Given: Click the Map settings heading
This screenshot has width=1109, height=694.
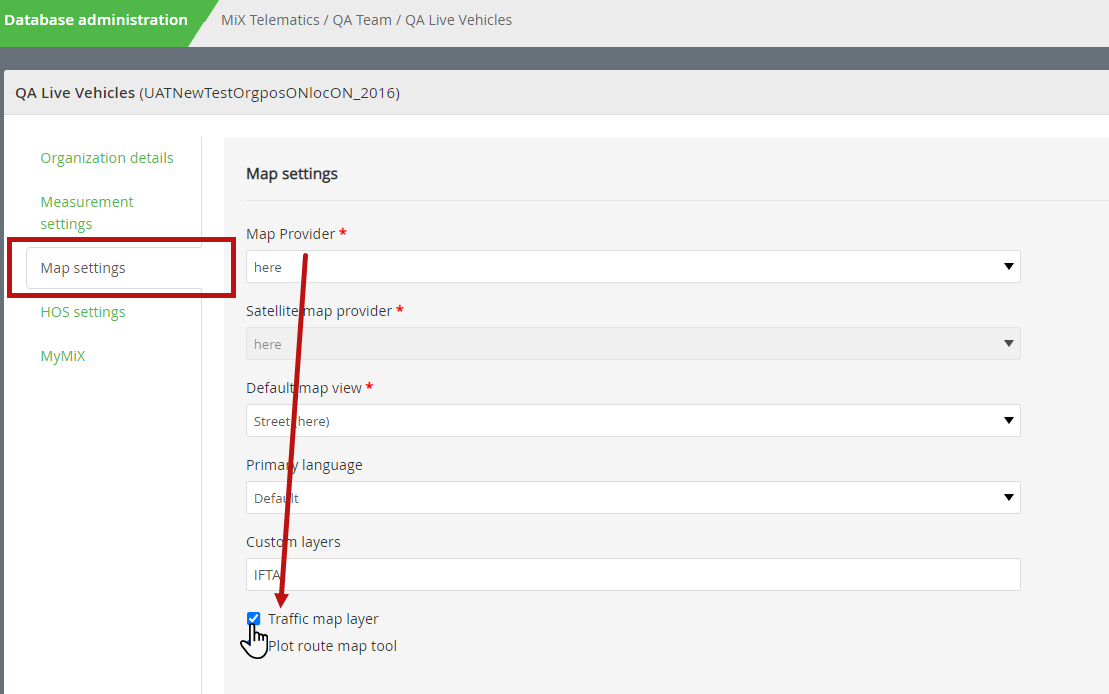Looking at the screenshot, I should [x=292, y=174].
